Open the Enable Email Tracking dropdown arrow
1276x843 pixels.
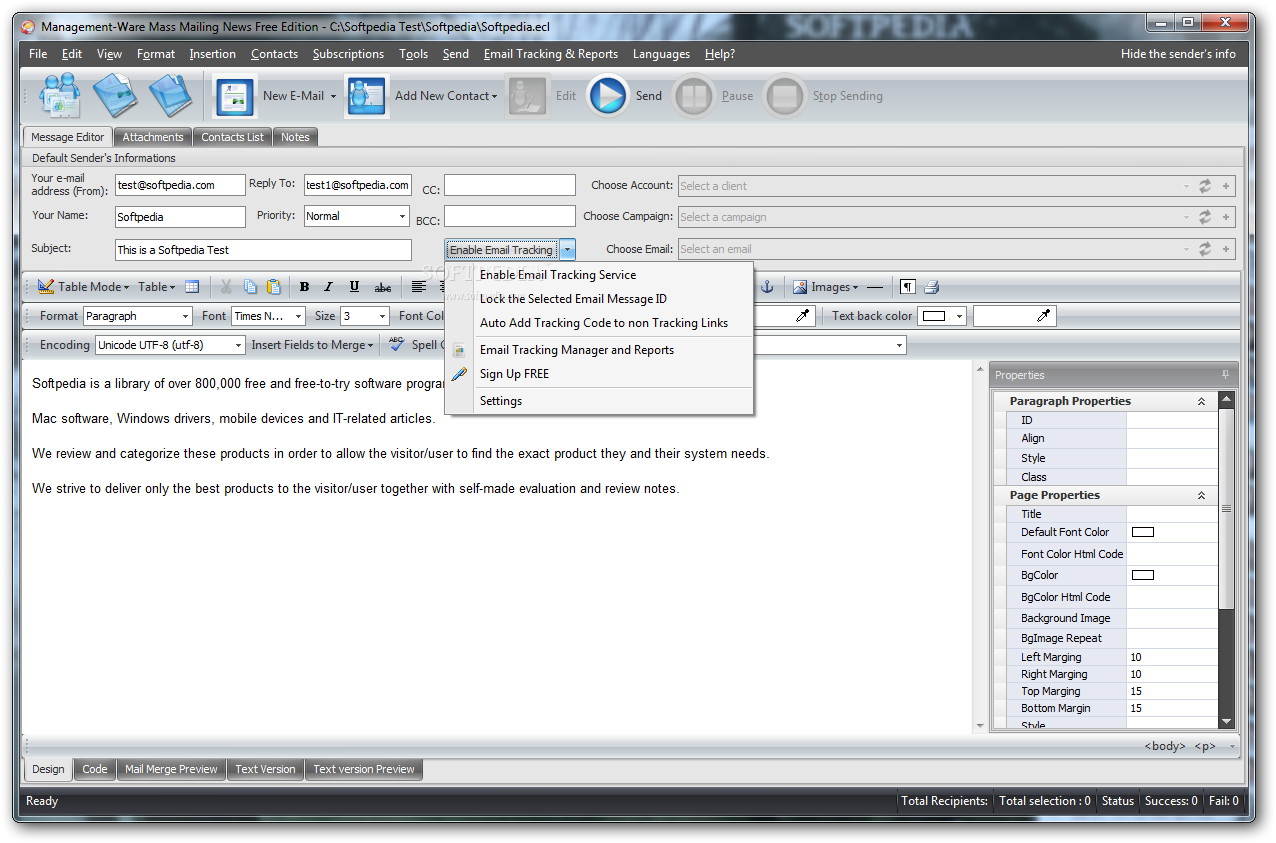[567, 249]
